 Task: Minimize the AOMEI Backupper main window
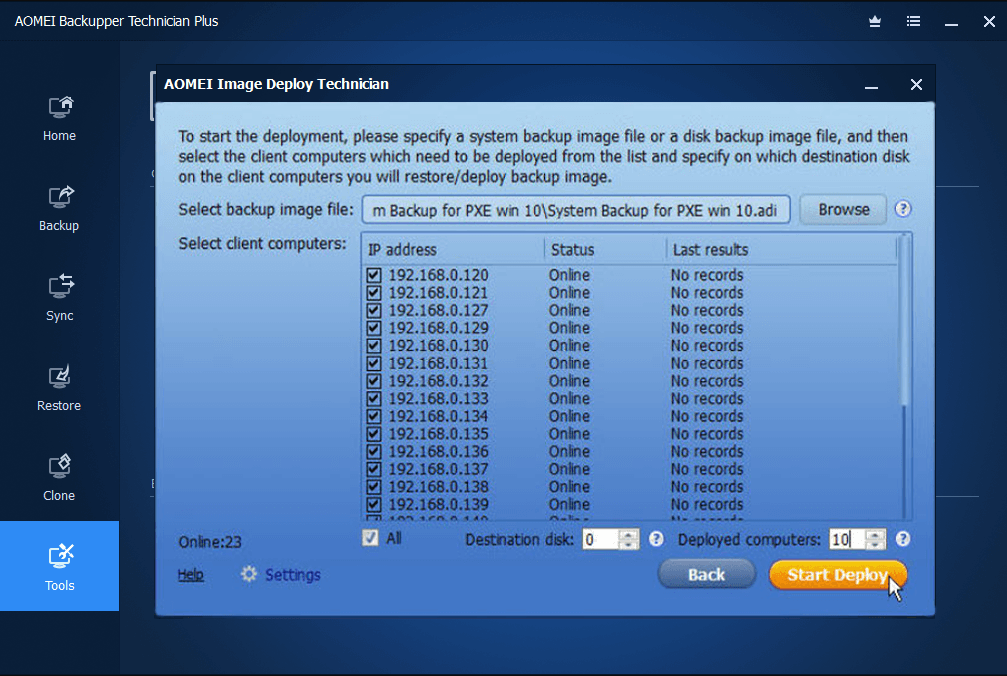(x=951, y=22)
